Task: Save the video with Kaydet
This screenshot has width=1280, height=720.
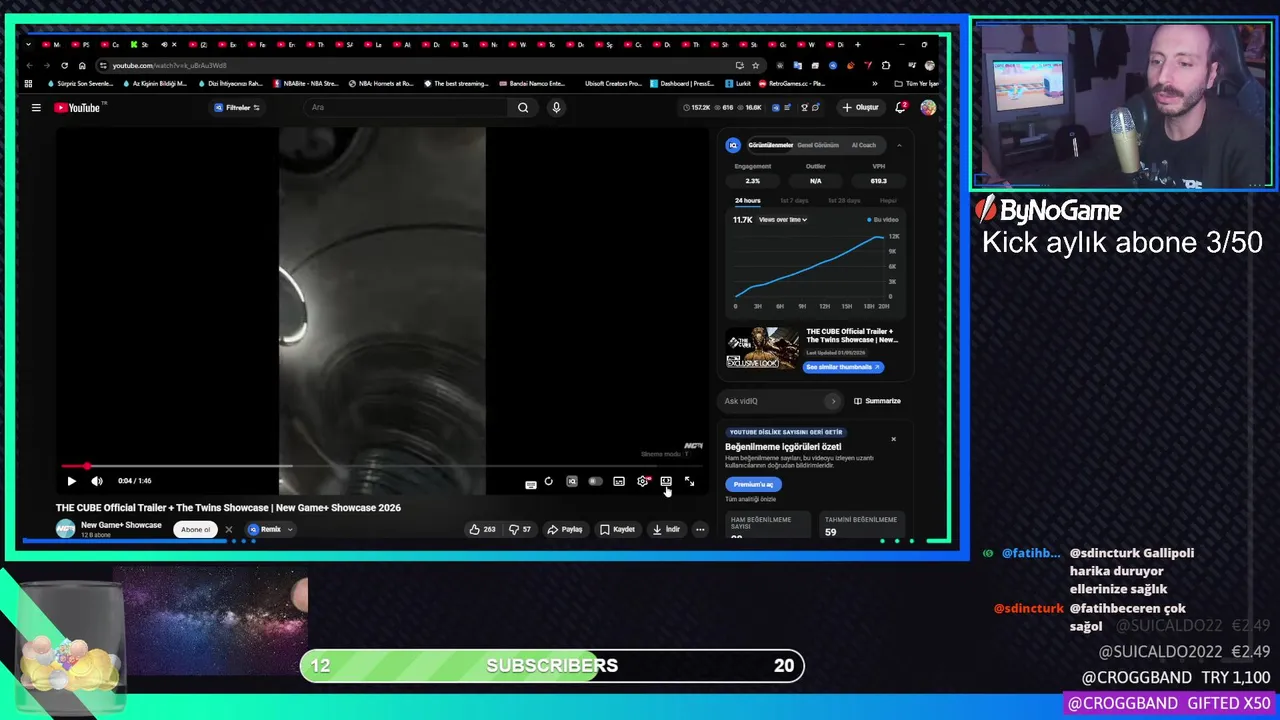Action: tap(618, 529)
